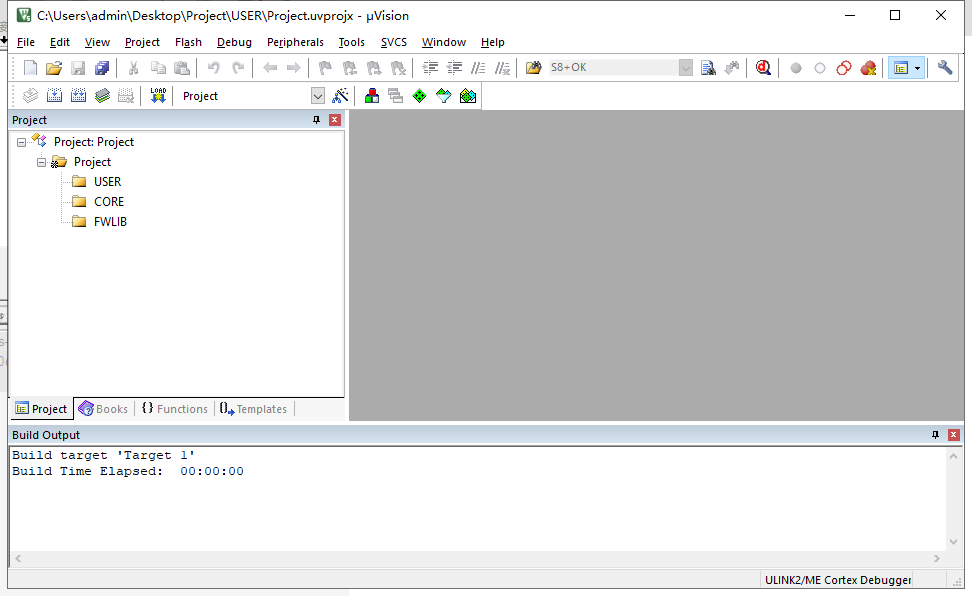Close the Project panel with the red X

335,120
